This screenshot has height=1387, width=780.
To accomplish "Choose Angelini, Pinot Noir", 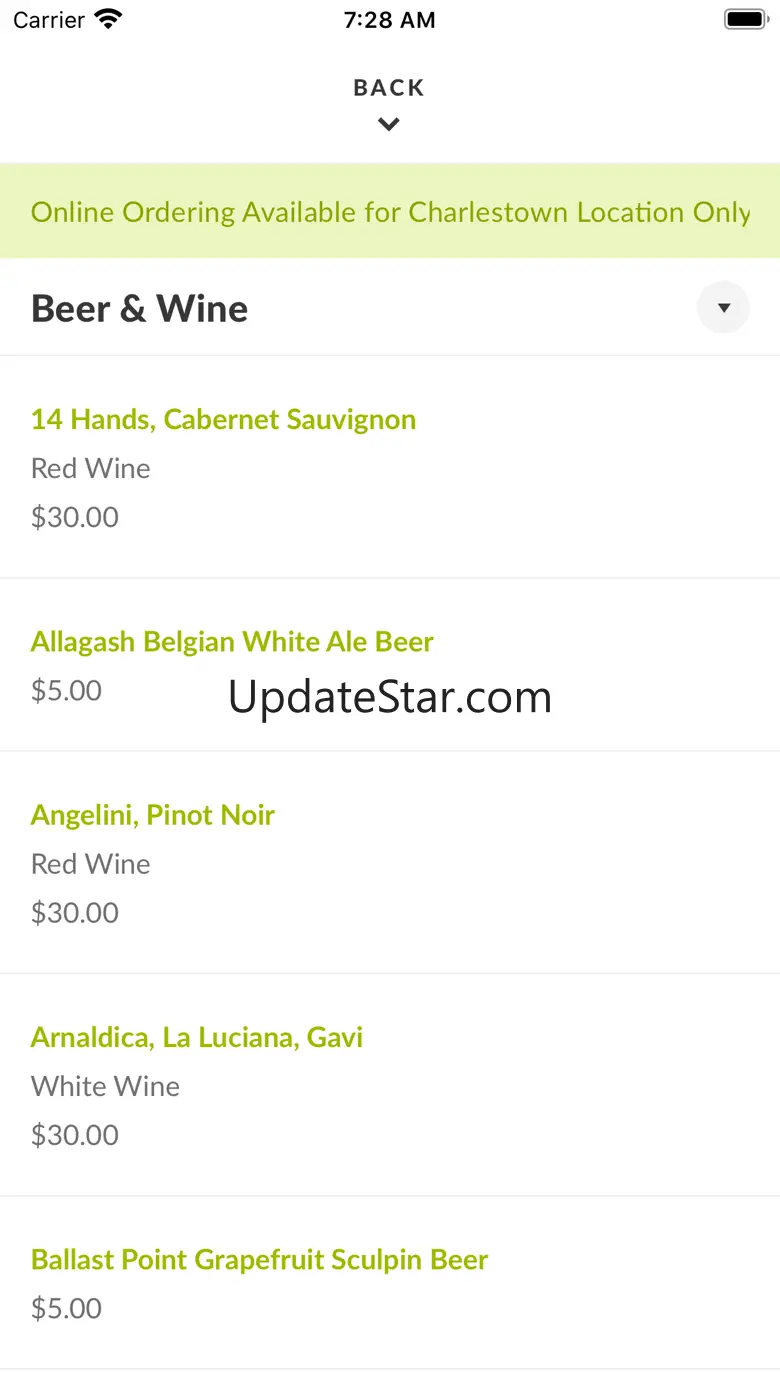I will (x=152, y=815).
